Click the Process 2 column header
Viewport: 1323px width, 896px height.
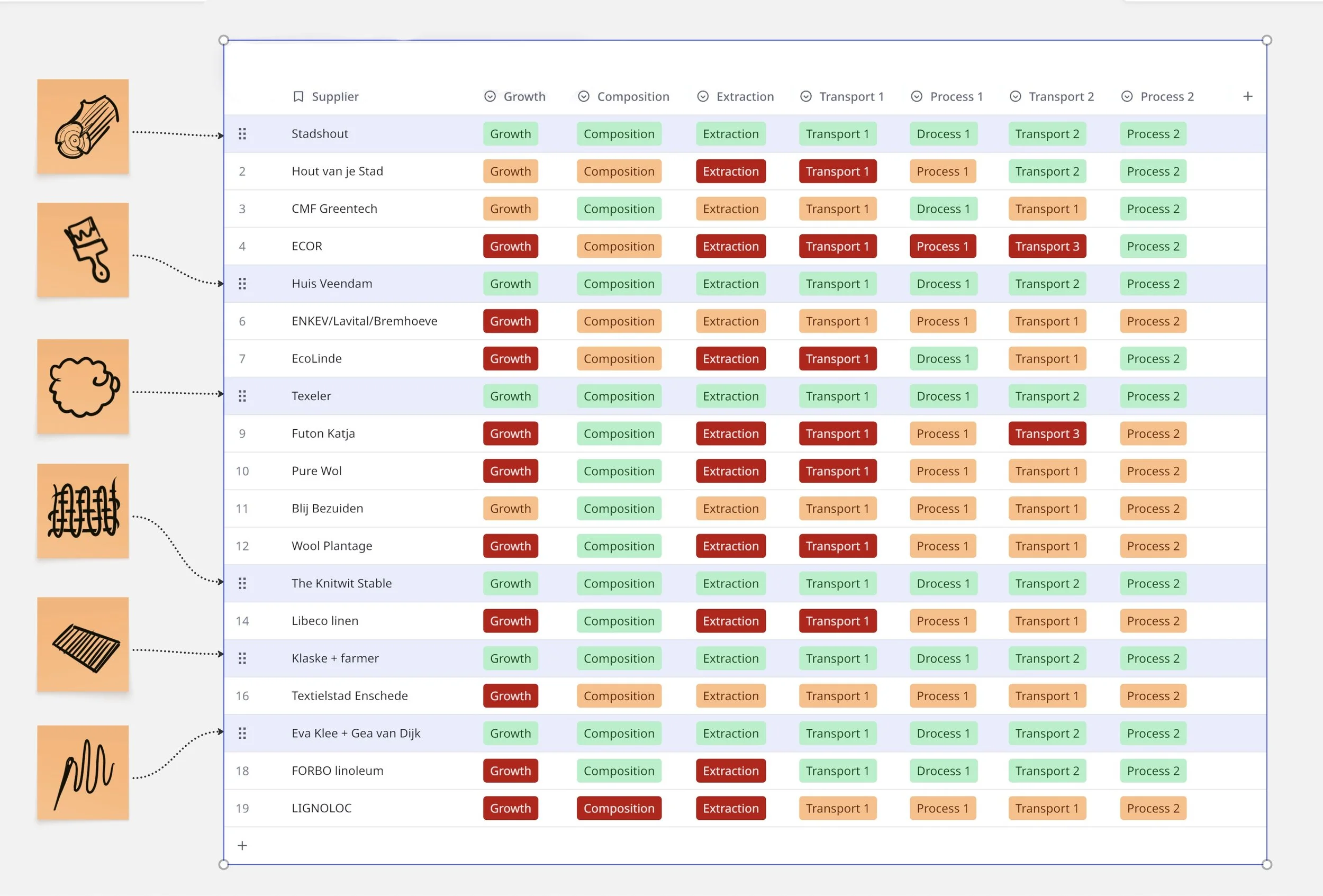1166,97
